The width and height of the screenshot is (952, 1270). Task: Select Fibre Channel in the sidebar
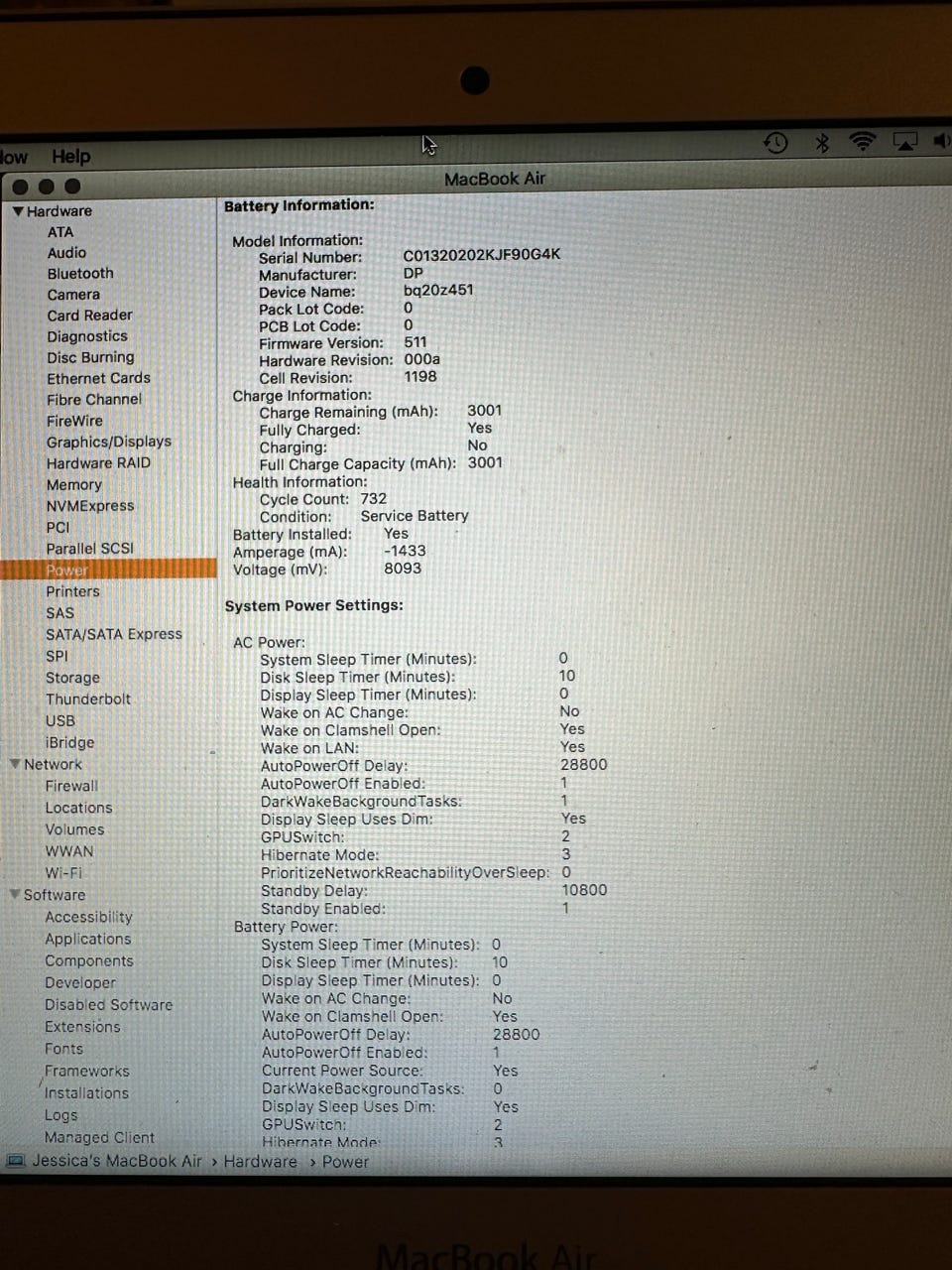[x=94, y=400]
